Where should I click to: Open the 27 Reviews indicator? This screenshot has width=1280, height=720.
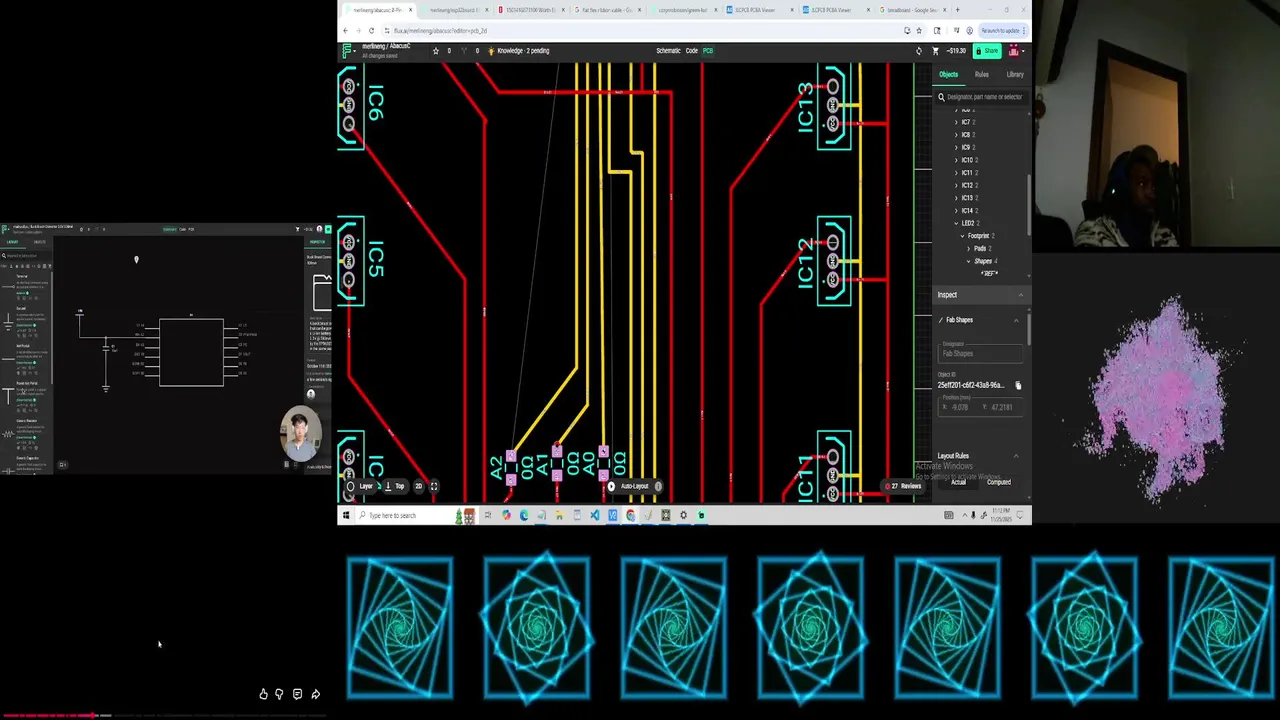pyautogui.click(x=903, y=487)
